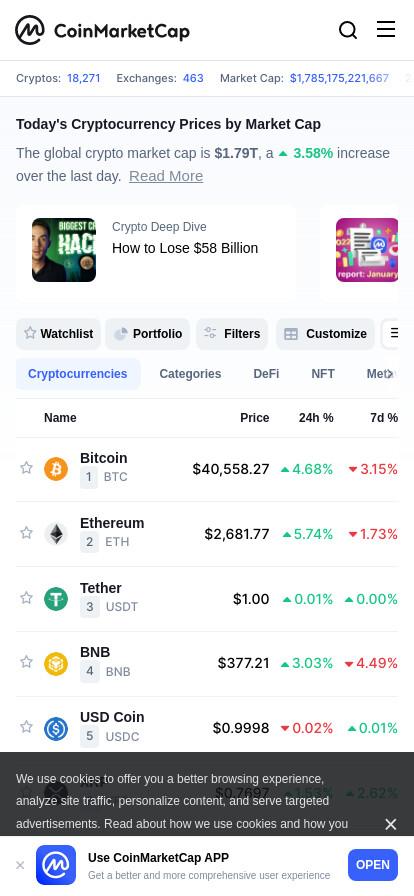Dismiss the cookie notice banner

pyautogui.click(x=391, y=824)
